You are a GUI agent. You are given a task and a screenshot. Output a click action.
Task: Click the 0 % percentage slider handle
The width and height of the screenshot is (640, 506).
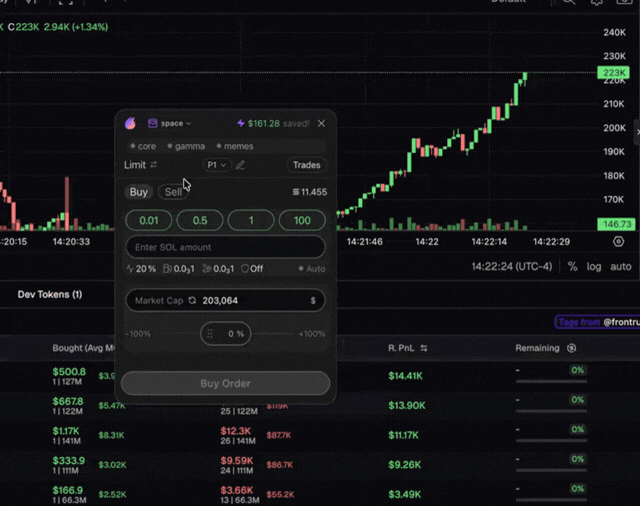click(x=225, y=334)
